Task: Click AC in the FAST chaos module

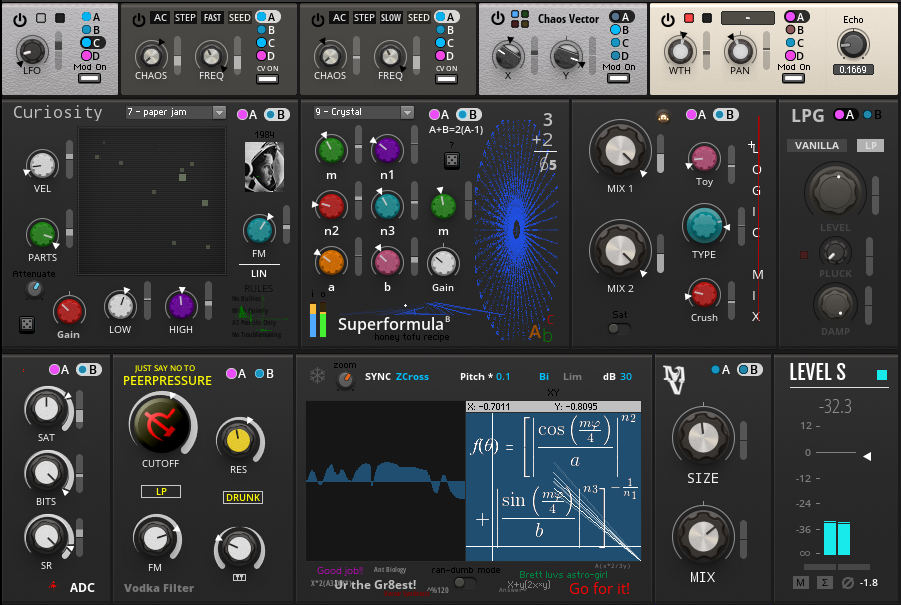Action: (160, 18)
